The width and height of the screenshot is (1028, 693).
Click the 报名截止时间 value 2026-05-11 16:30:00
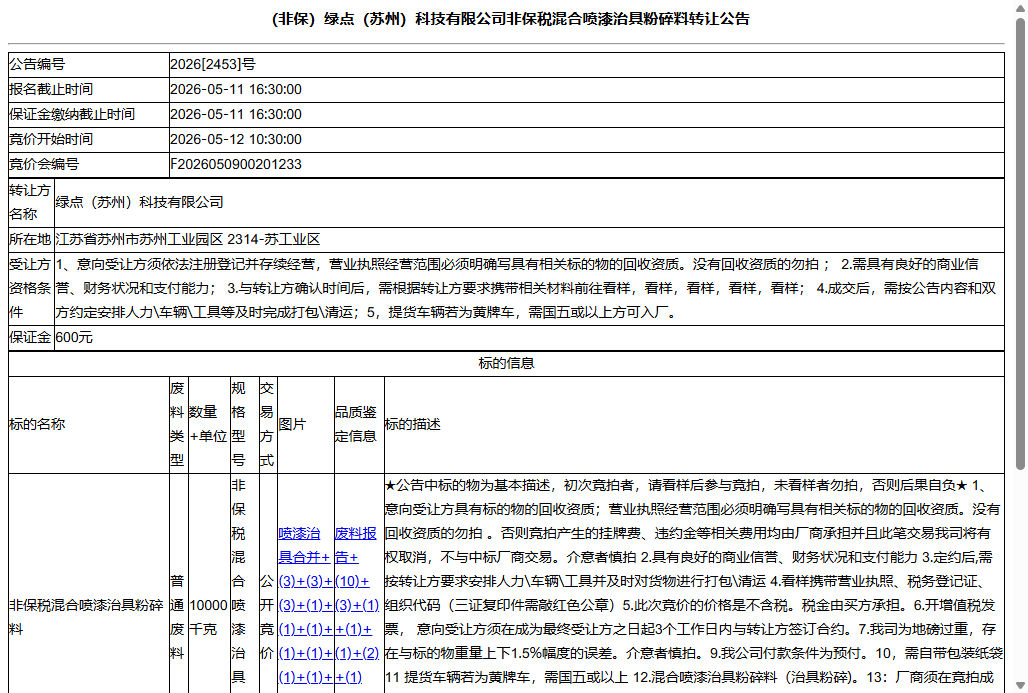(236, 89)
